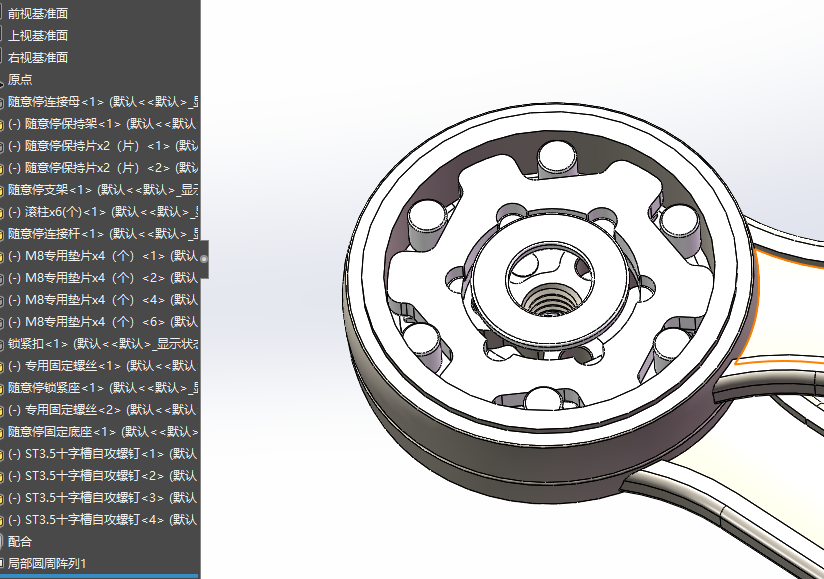The width and height of the screenshot is (824, 579).
Task: Select component (-) 随意停保持架<1>
Action: [103, 124]
